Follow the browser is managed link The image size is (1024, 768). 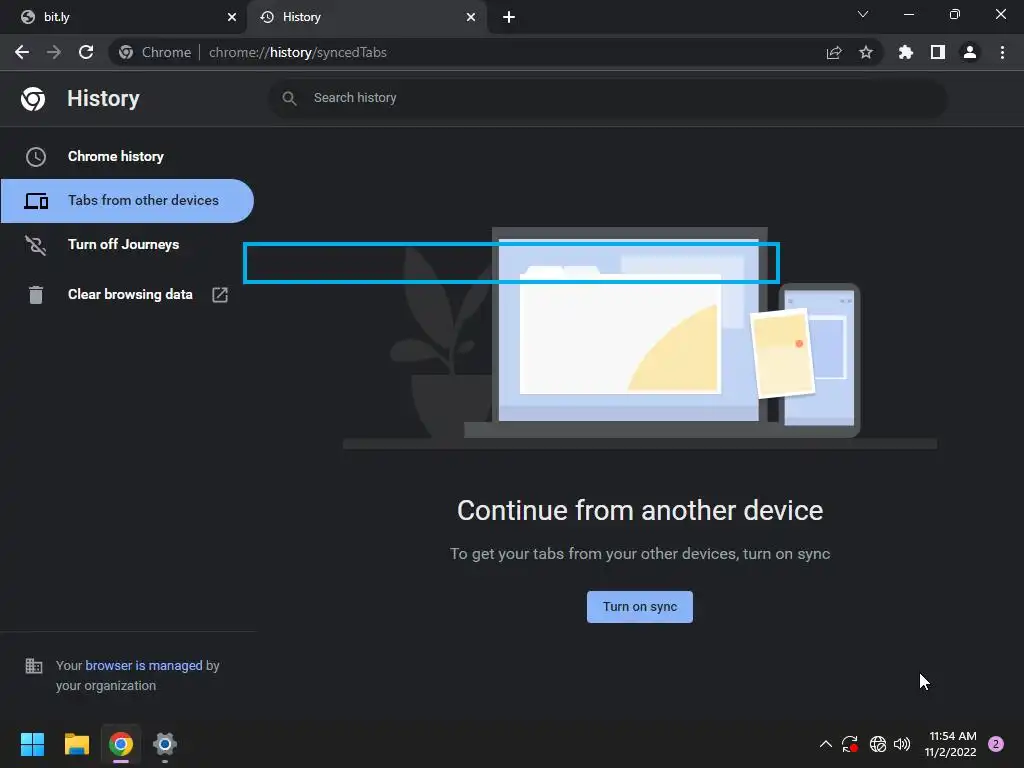(x=144, y=665)
